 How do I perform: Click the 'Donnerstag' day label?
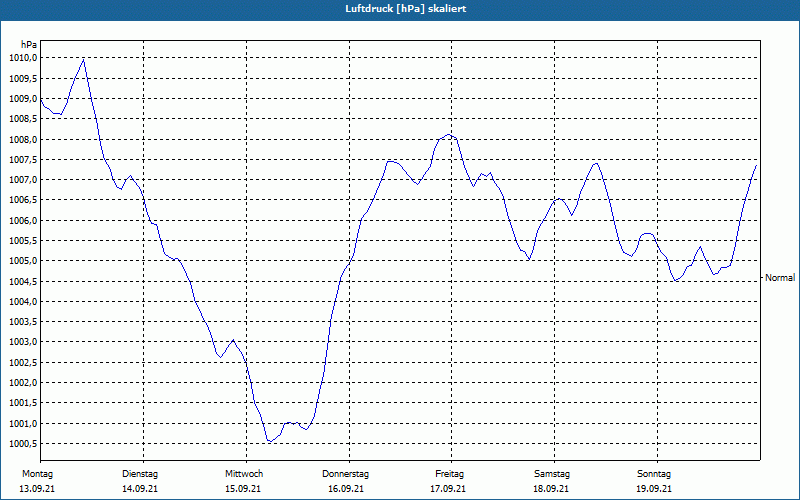(x=345, y=474)
